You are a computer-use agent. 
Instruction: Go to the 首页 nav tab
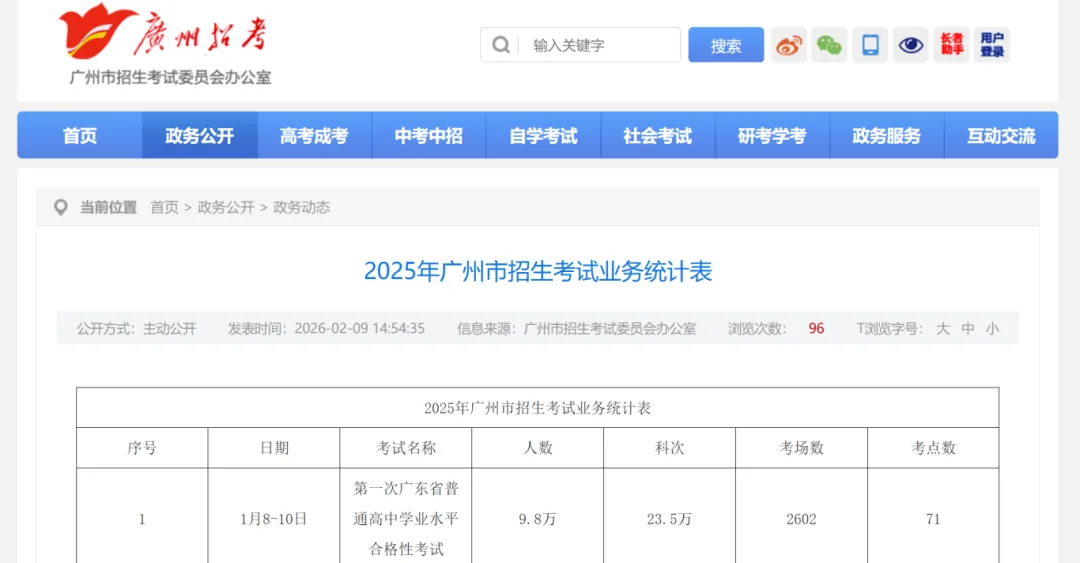click(x=80, y=136)
